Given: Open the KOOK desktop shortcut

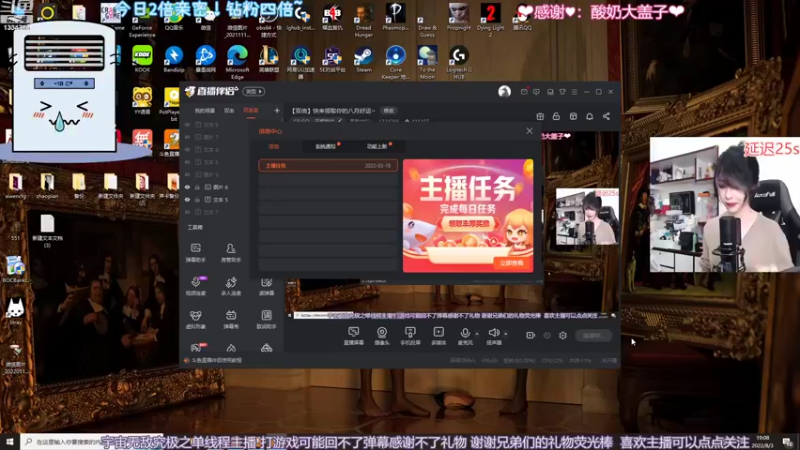Looking at the screenshot, I should [x=142, y=59].
